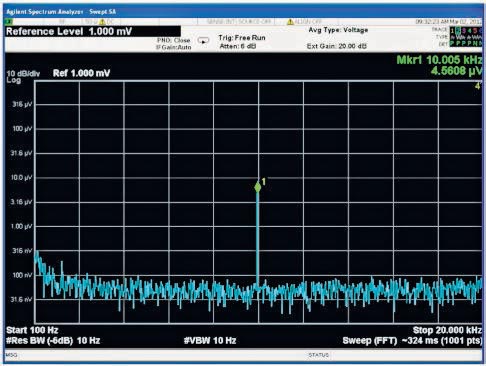Image resolution: width=486 pixels, height=366 pixels.
Task: Click the Reference Level 1.000 mV entry field
Action: coord(93,32)
